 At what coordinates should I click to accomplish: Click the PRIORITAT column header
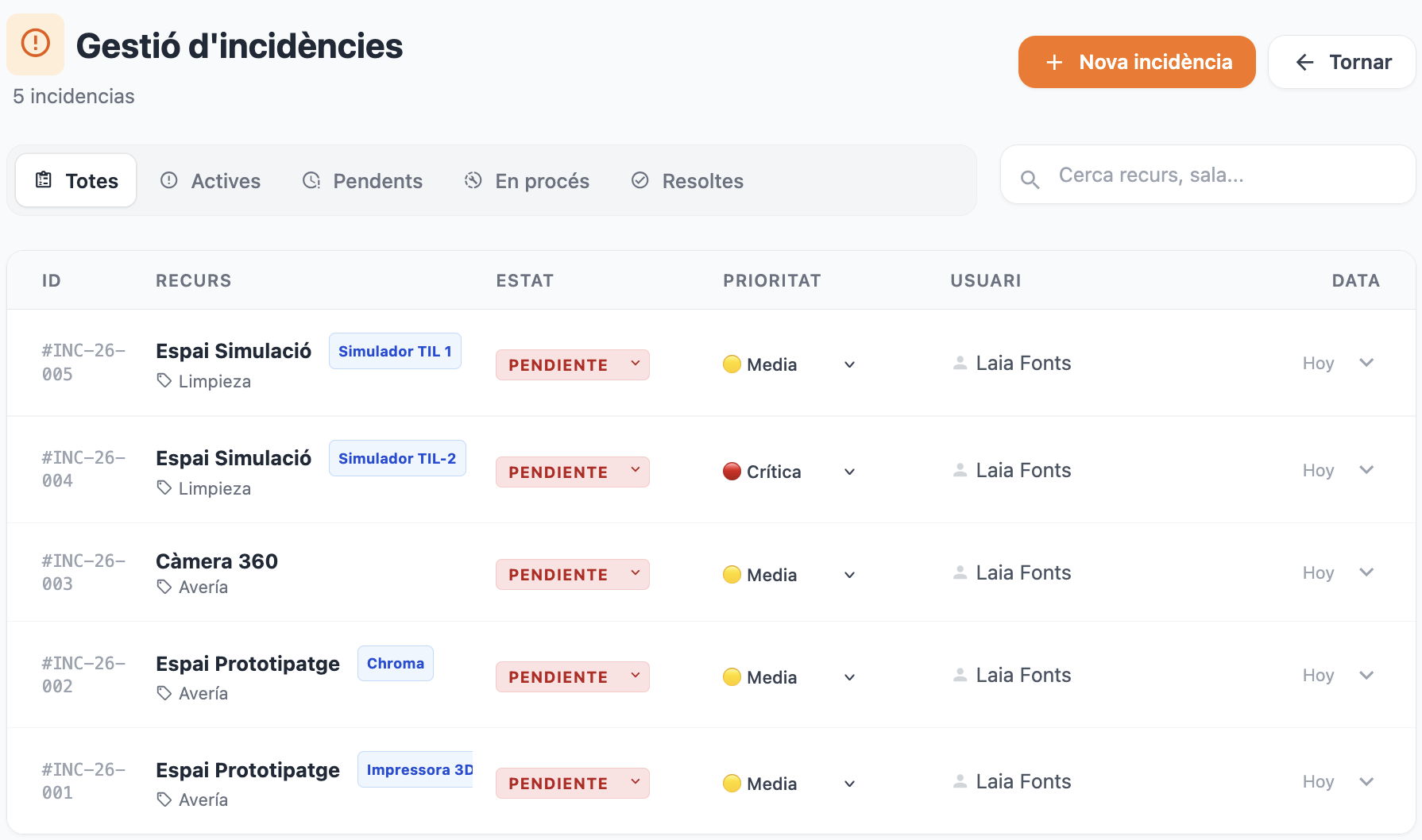[x=772, y=280]
